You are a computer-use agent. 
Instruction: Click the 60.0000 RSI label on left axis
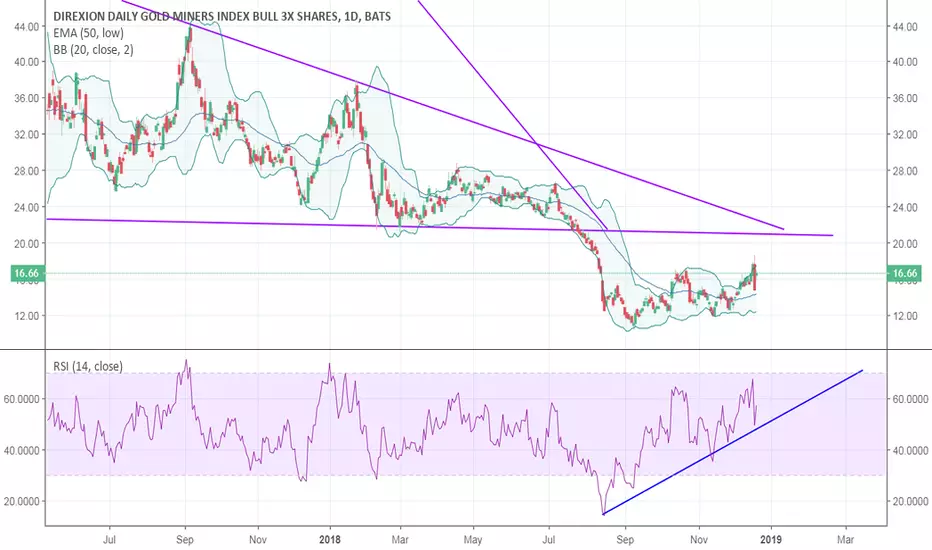click(x=22, y=400)
